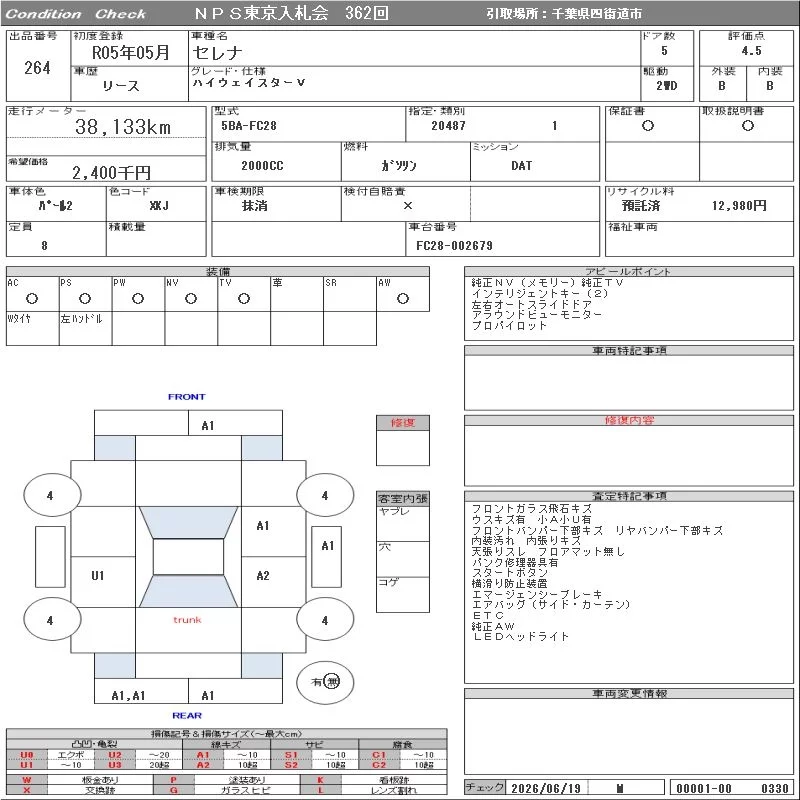Click the "S2" rust legend code
This screenshot has width=800, height=800.
pos(291,765)
